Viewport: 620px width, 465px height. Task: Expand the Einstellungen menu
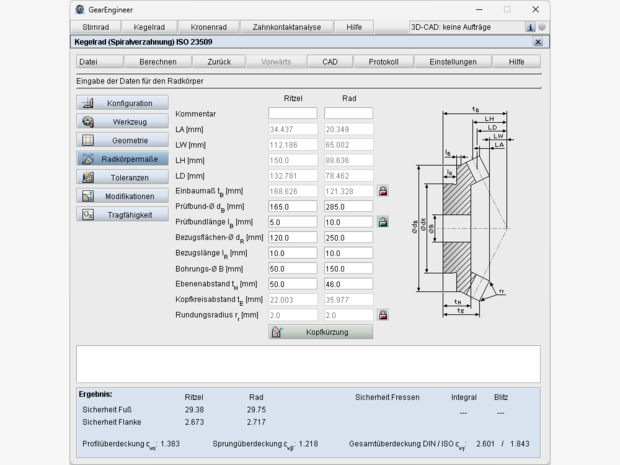[452, 61]
